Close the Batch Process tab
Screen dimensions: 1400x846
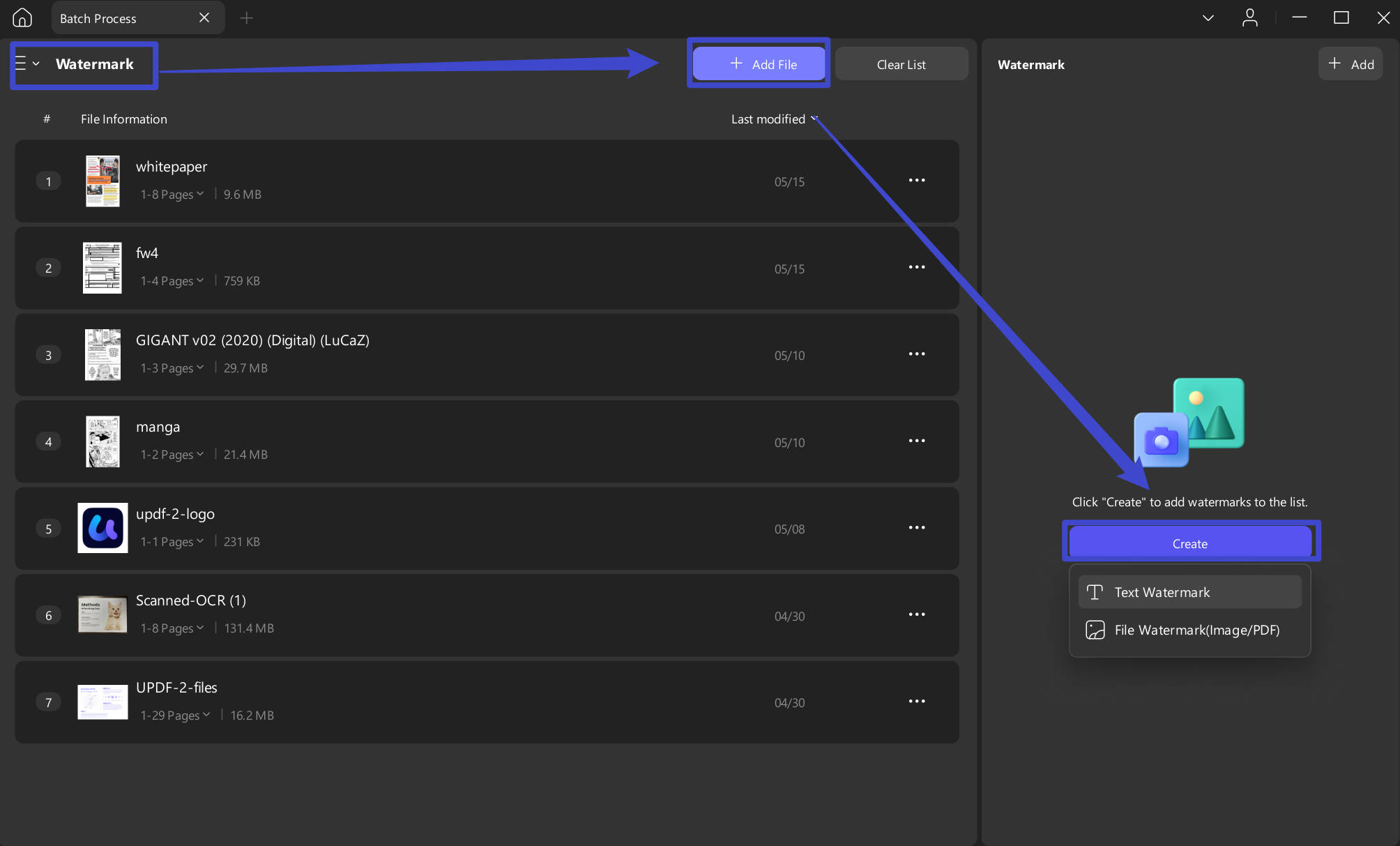pyautogui.click(x=204, y=17)
